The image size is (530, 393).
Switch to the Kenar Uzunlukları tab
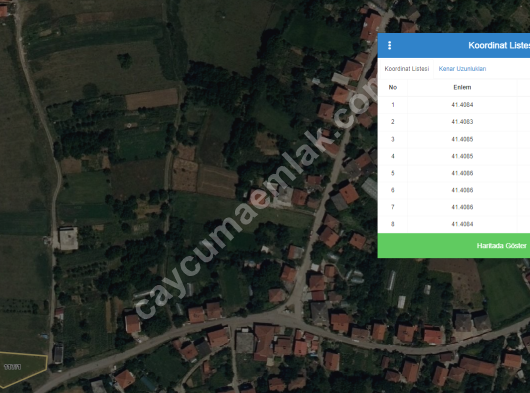pyautogui.click(x=462, y=69)
